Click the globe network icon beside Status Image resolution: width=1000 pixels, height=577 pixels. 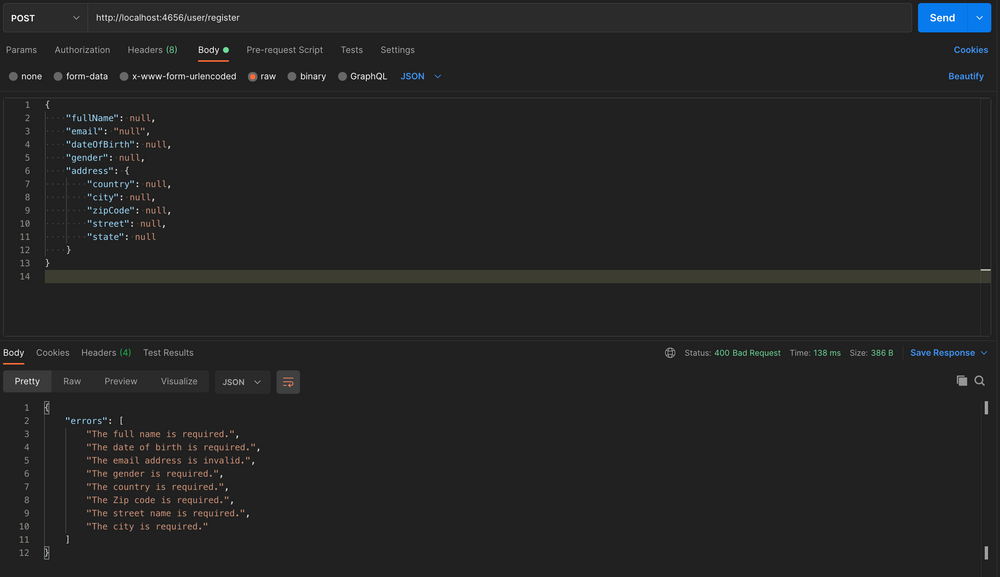pos(670,353)
